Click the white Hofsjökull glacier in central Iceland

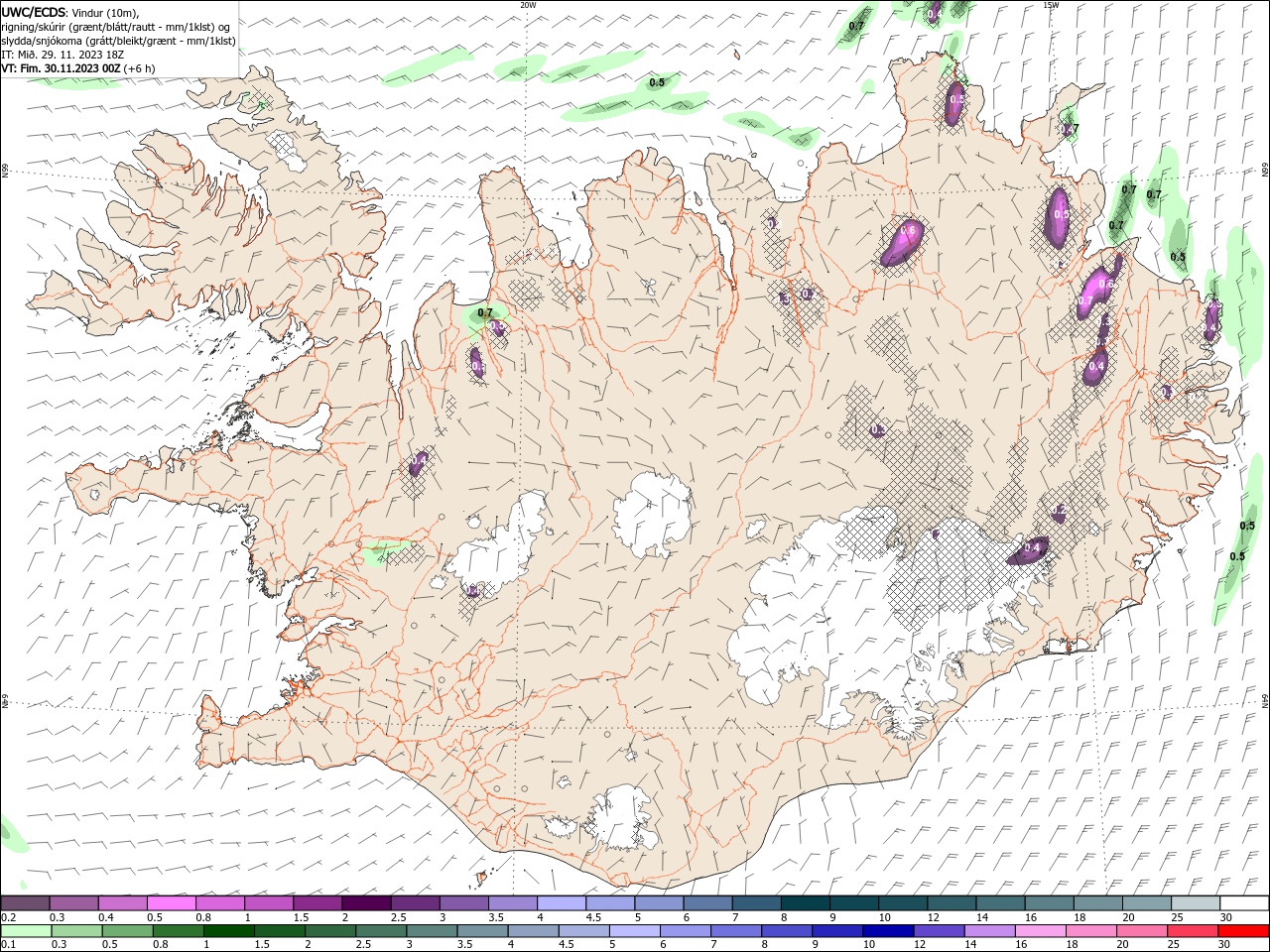point(652,514)
